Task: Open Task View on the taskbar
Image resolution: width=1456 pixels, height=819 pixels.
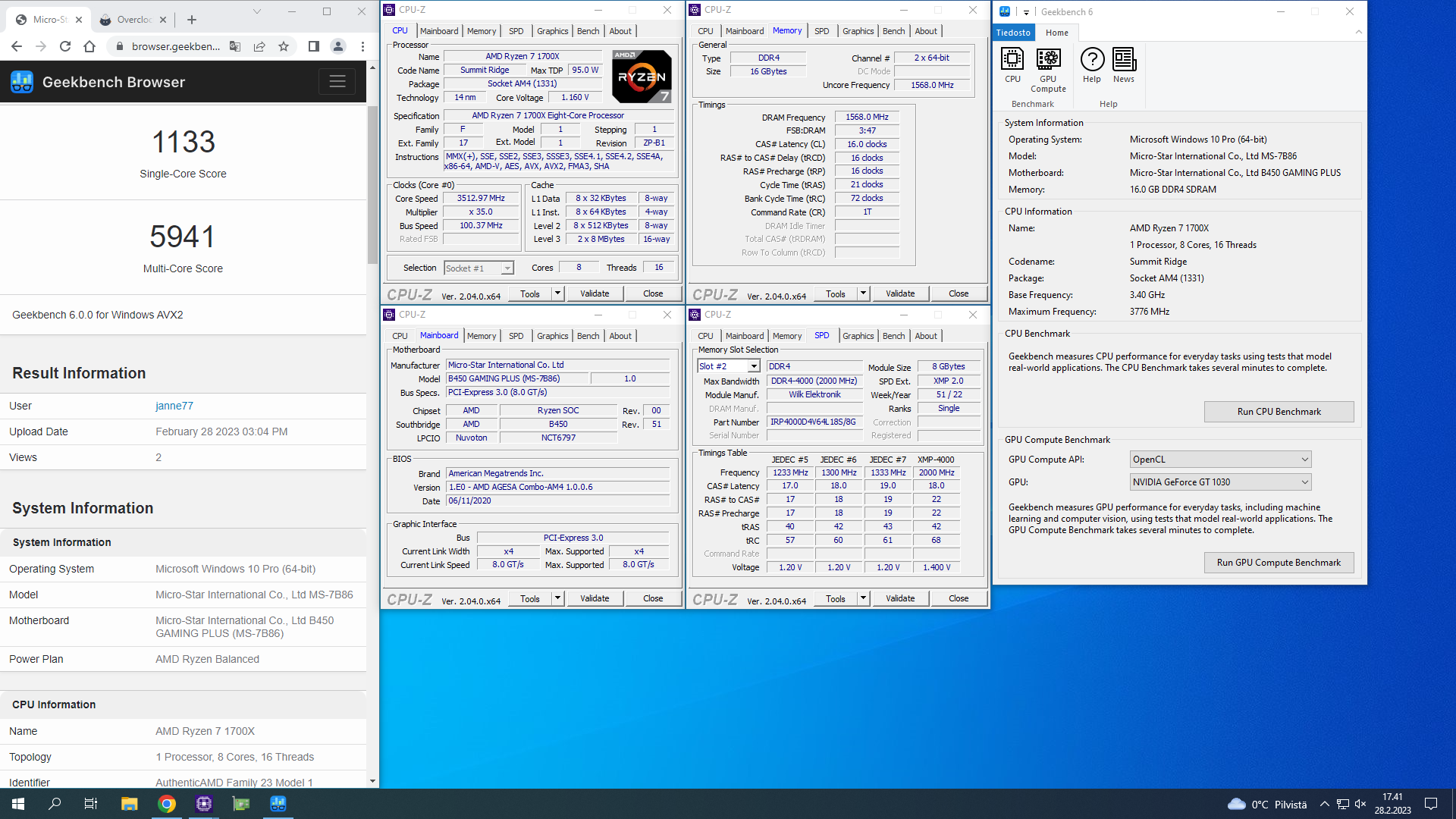Action: (91, 804)
